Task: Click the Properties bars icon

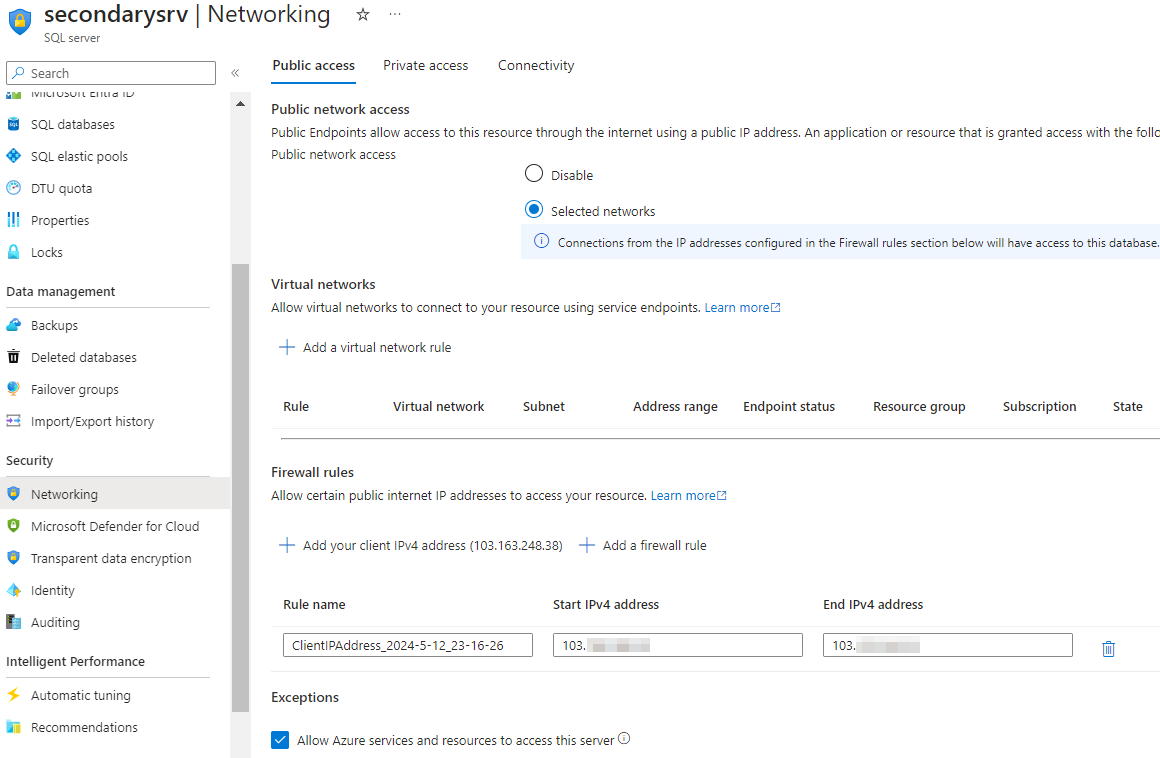Action: pyautogui.click(x=13, y=220)
